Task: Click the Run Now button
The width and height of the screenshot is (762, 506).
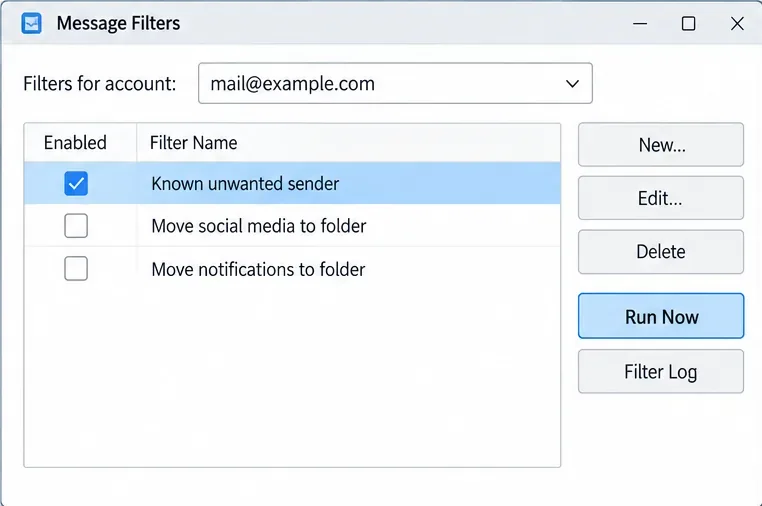Action: (661, 316)
